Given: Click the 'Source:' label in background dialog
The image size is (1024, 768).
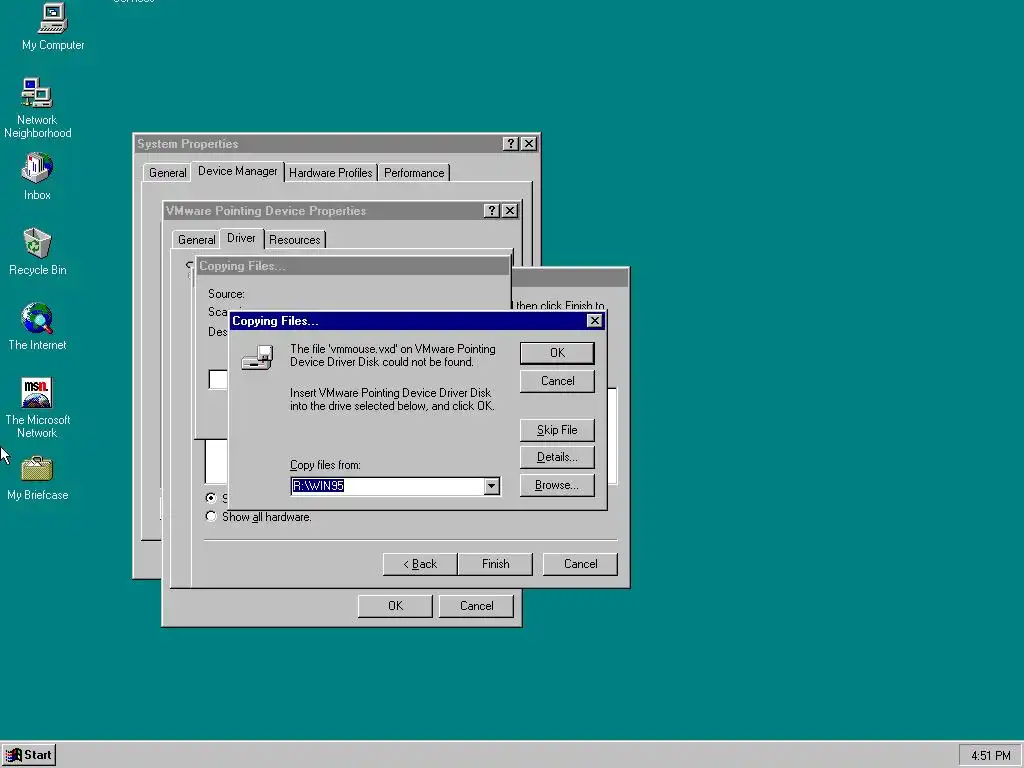Looking at the screenshot, I should 226,294.
